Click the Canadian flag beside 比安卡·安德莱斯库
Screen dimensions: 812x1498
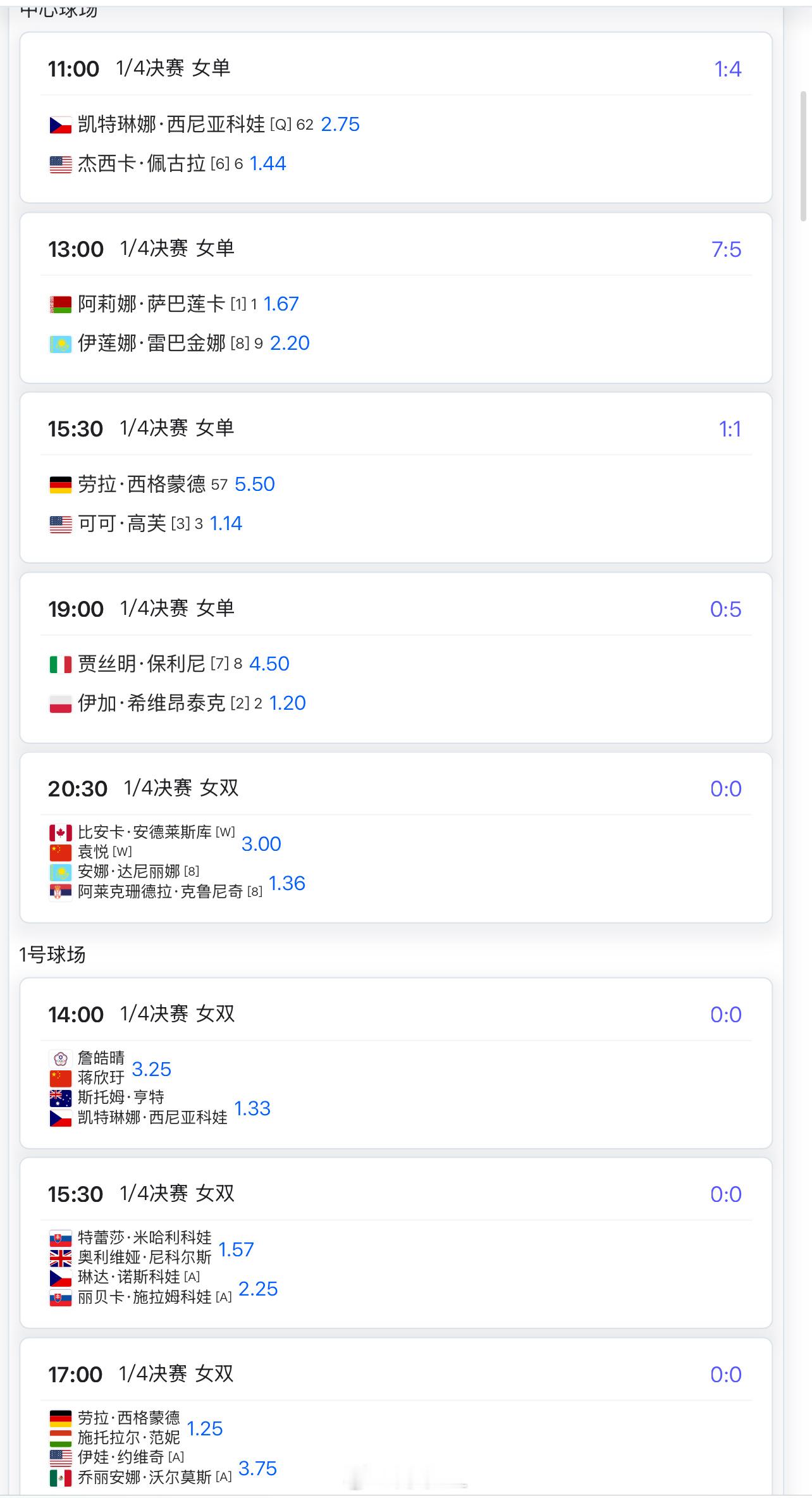click(x=61, y=833)
